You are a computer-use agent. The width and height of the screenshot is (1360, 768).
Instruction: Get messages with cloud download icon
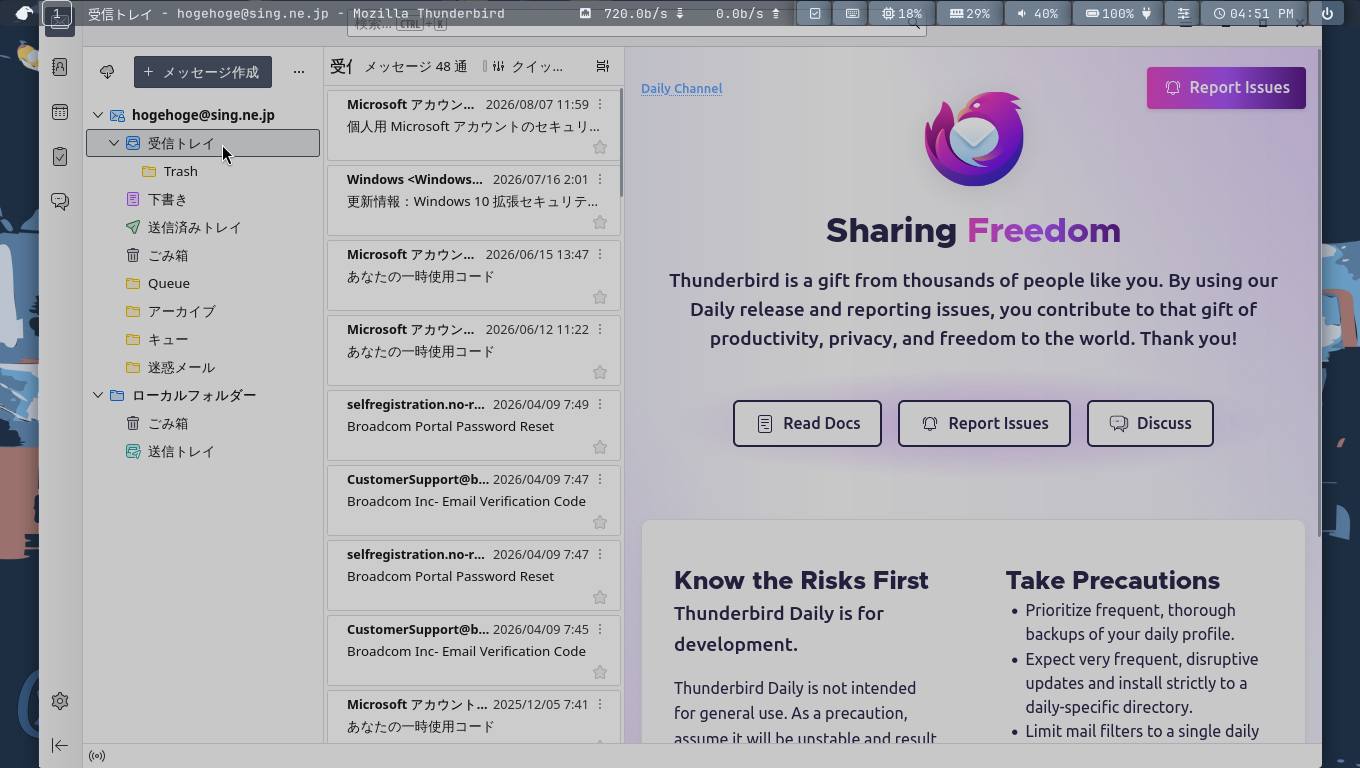point(107,72)
